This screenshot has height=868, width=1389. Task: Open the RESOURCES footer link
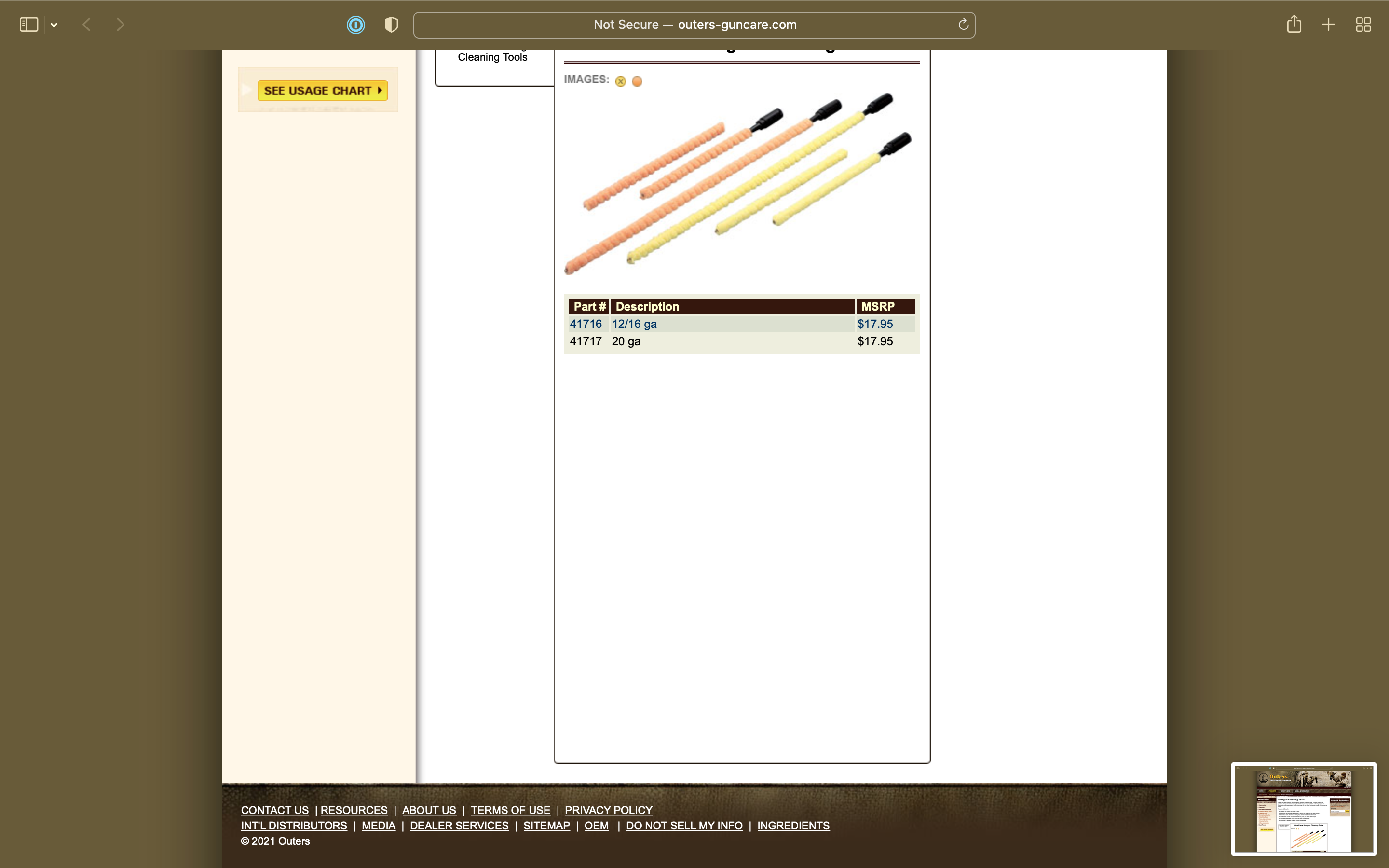(354, 810)
